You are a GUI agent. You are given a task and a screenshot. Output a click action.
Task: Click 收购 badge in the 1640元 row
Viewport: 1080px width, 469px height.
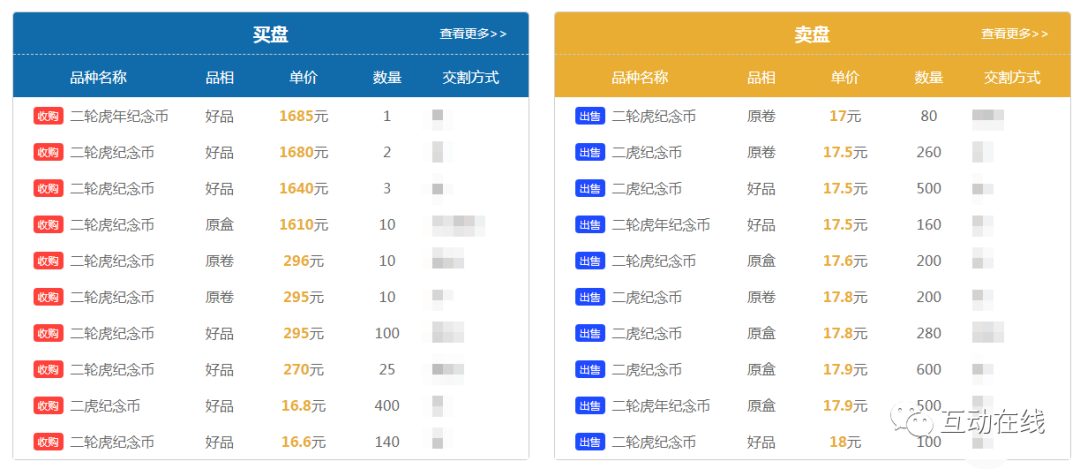(48, 188)
